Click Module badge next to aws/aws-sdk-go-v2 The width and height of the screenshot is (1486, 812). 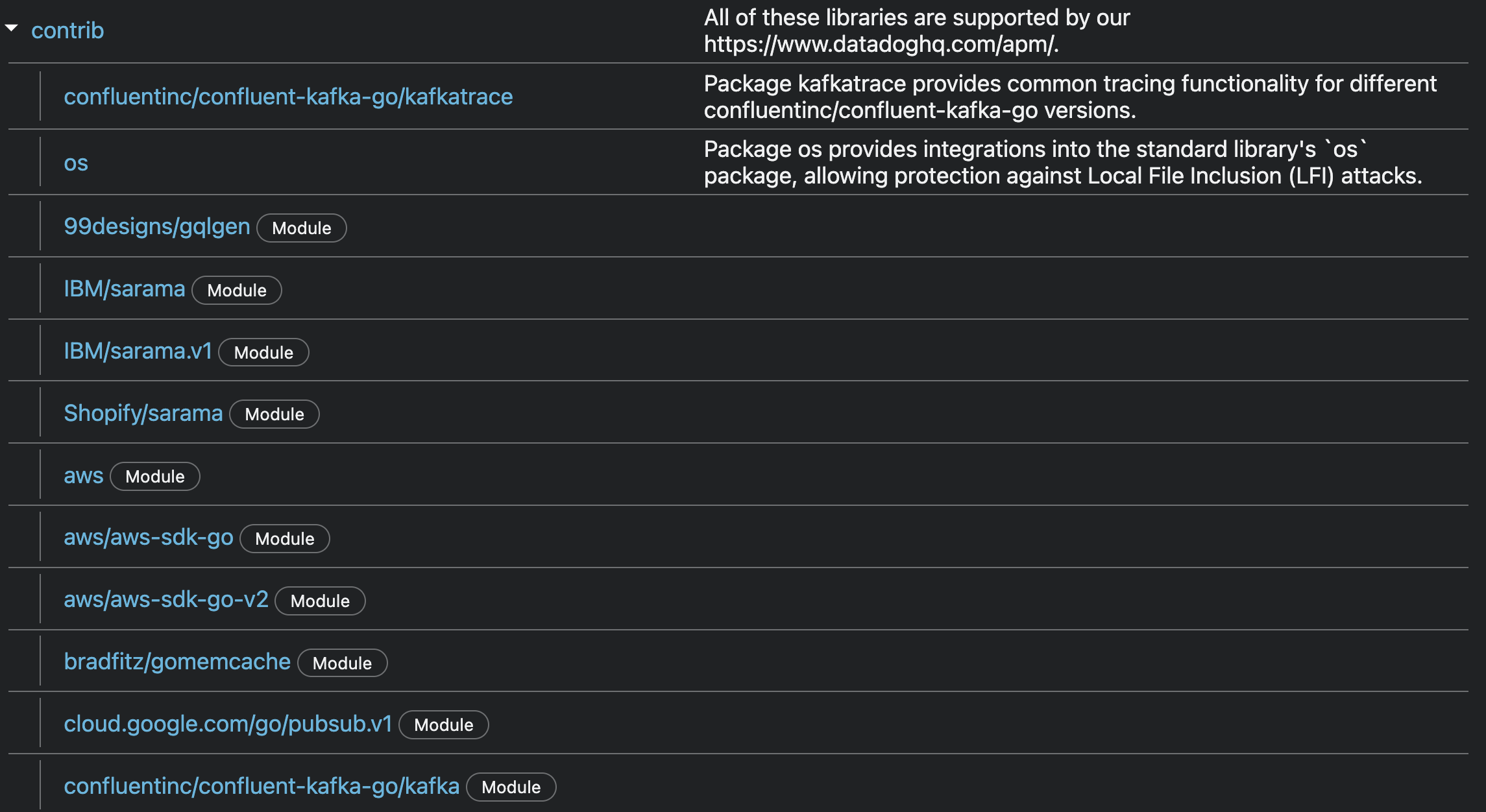tap(320, 601)
